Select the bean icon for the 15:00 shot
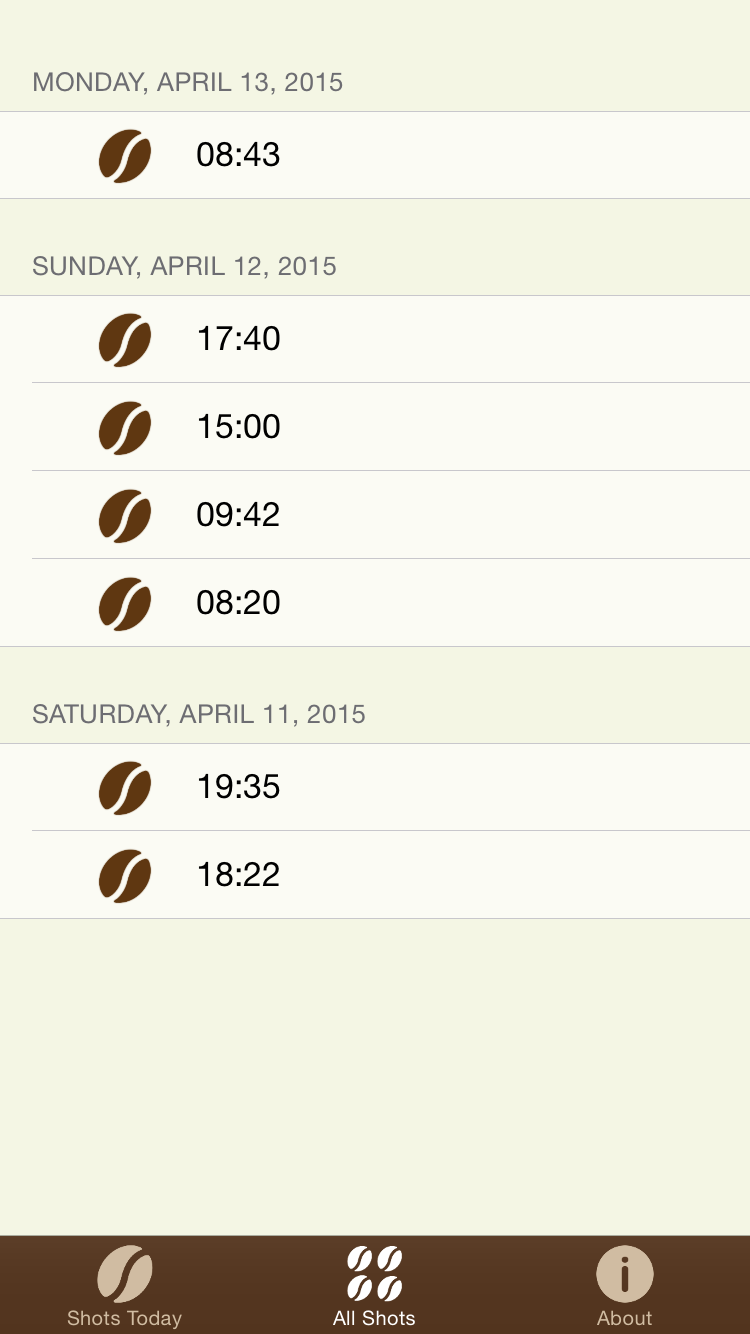Image resolution: width=750 pixels, height=1334 pixels. [x=125, y=428]
